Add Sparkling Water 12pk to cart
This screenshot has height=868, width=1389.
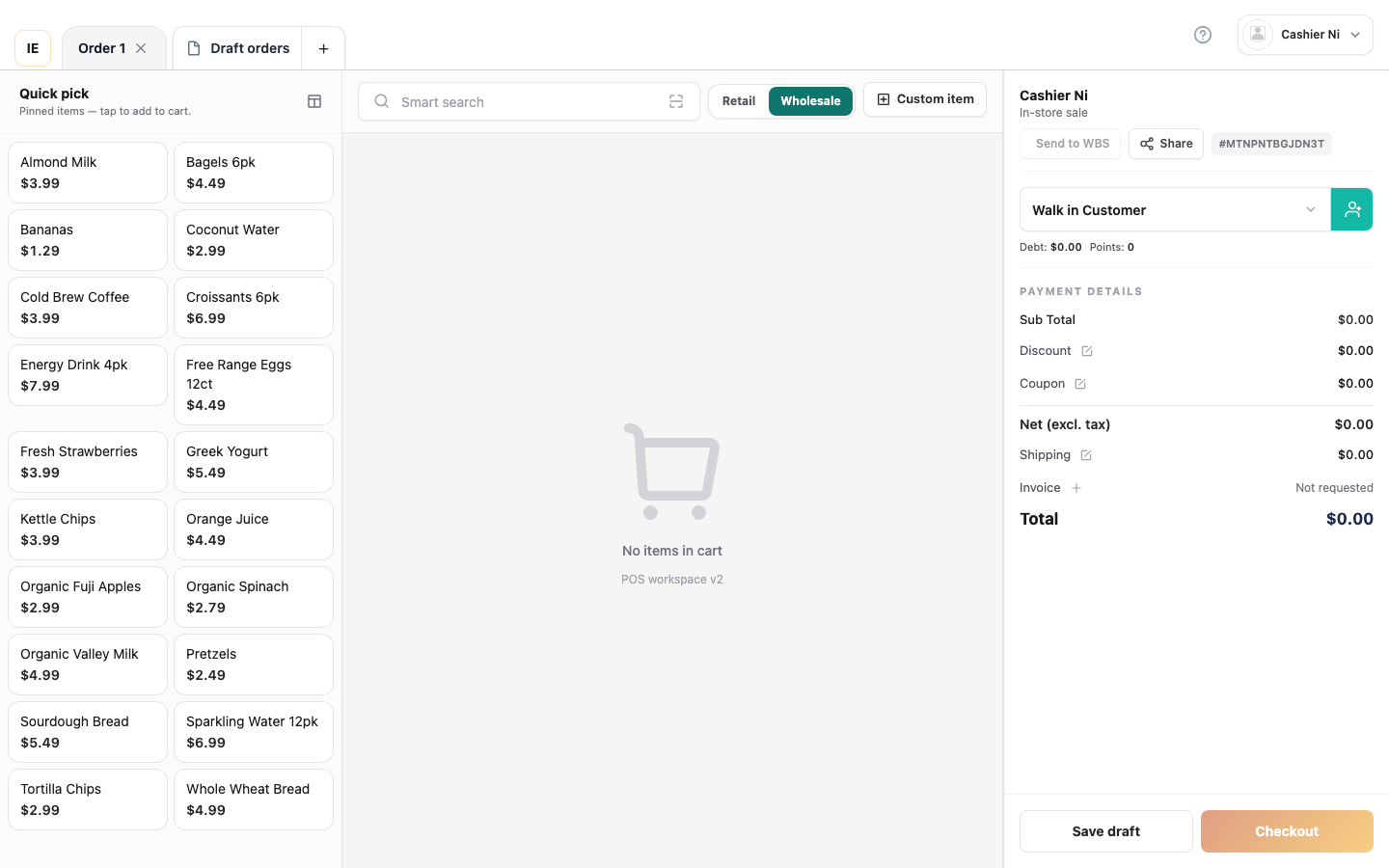(x=254, y=732)
